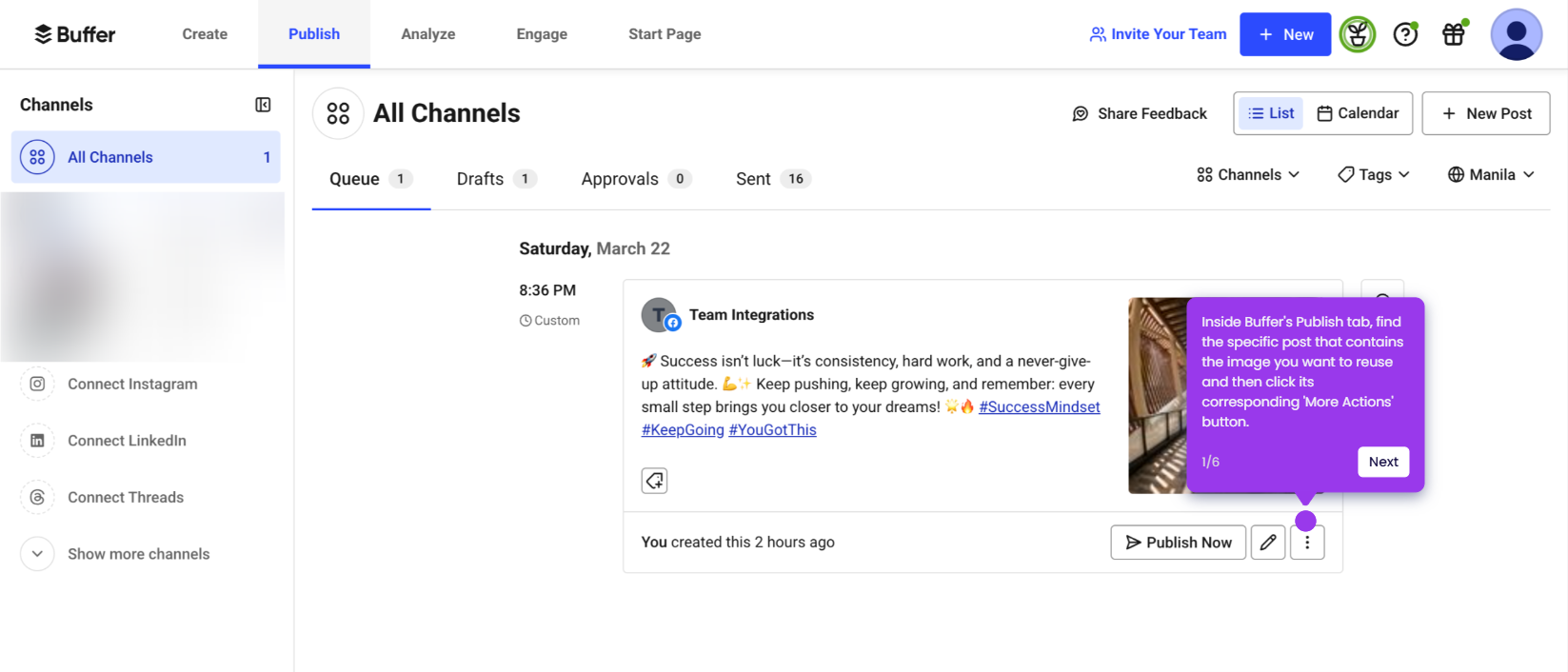Expand Show more channels
Image resolution: width=1568 pixels, height=672 pixels.
[x=115, y=554]
